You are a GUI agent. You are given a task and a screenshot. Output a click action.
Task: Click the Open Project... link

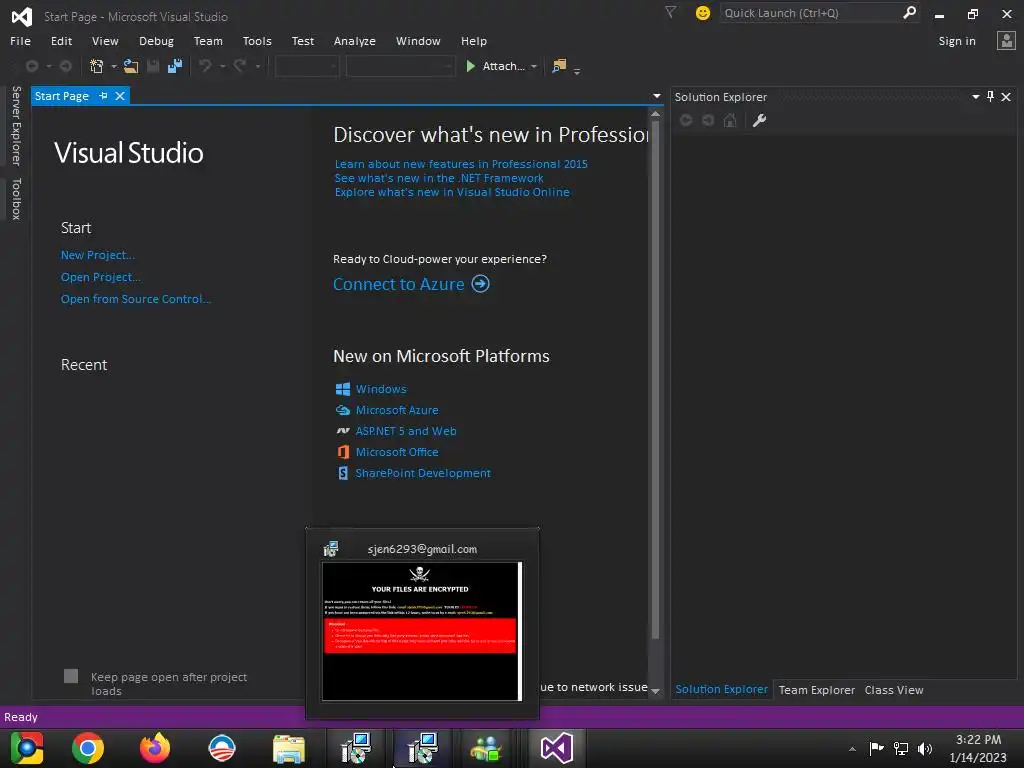coord(101,277)
